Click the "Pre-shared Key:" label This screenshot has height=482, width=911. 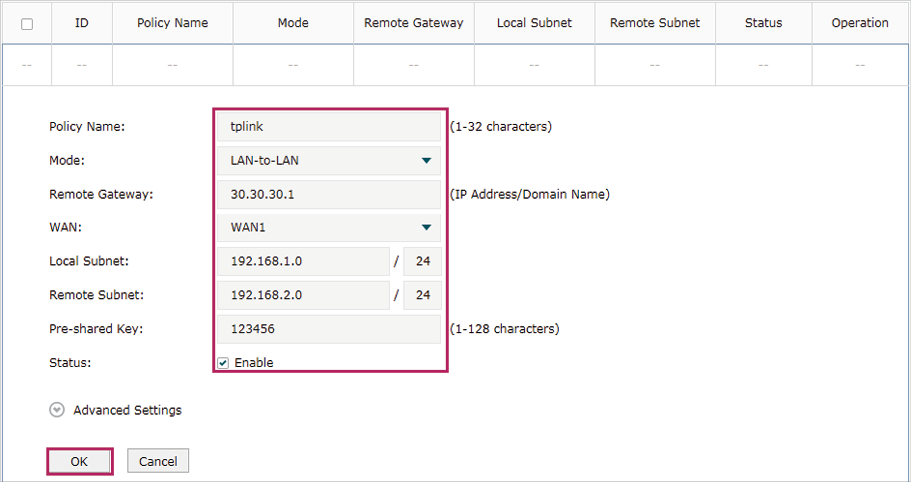96,329
